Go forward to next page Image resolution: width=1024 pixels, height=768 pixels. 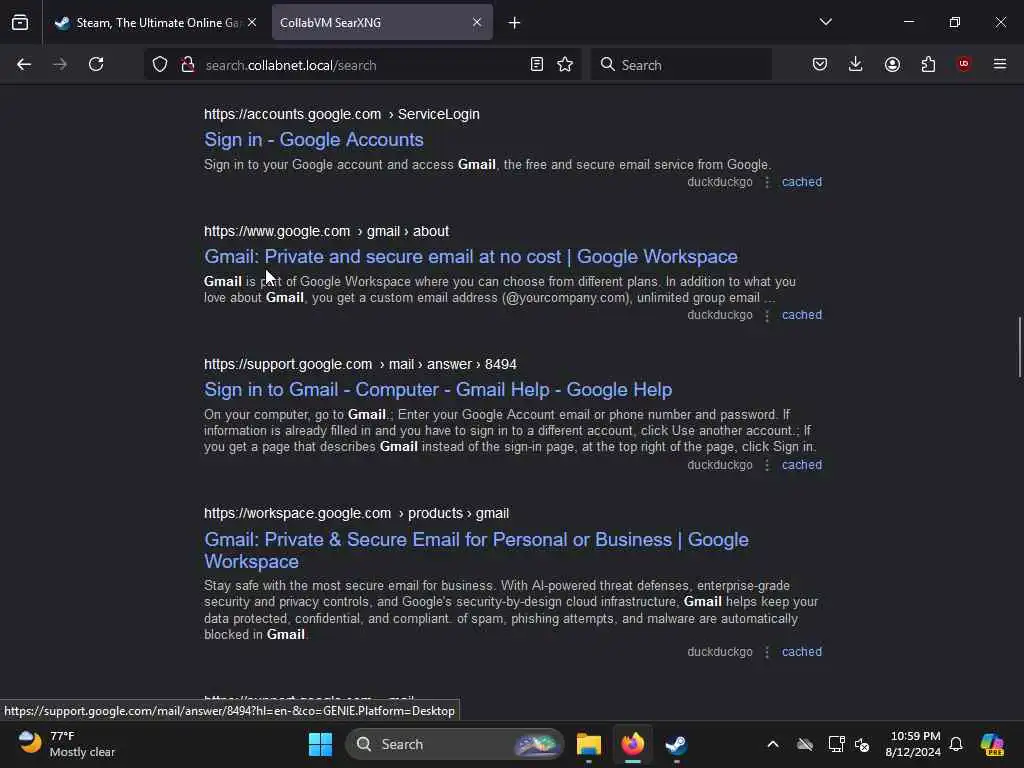[60, 65]
